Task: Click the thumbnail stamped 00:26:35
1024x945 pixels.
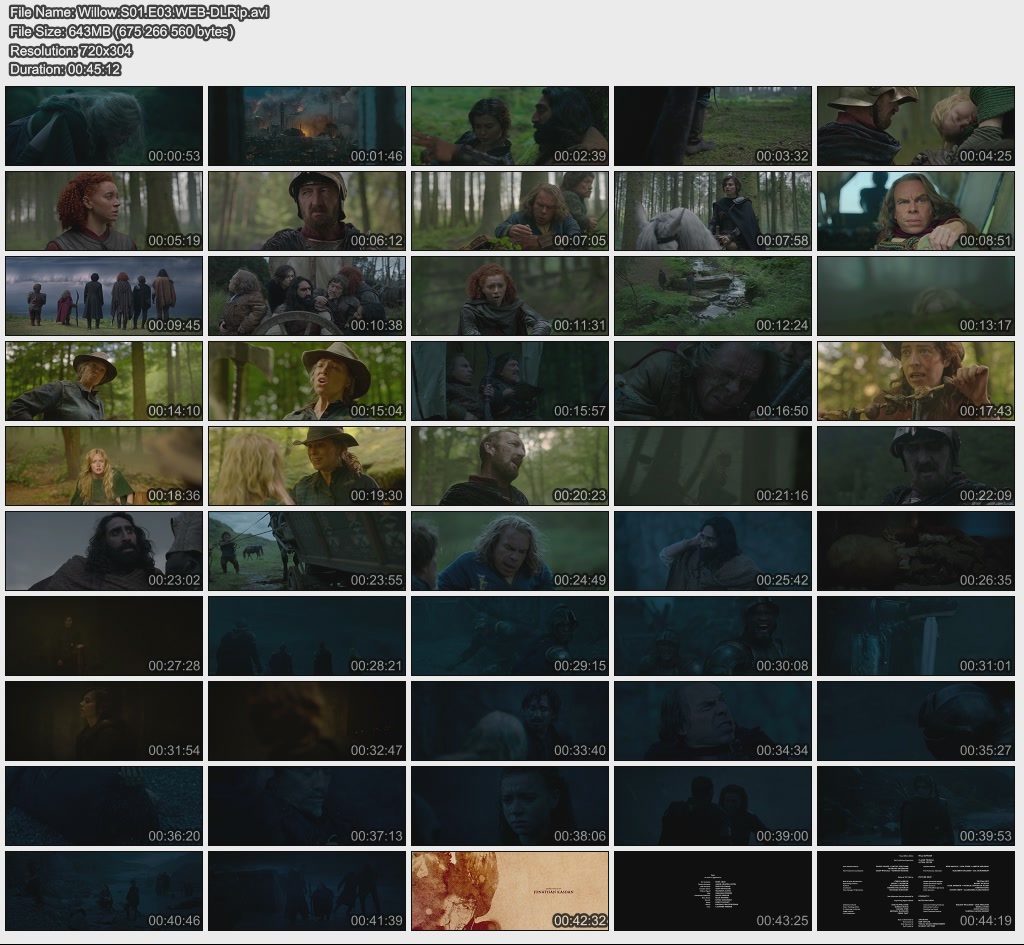Action: click(916, 551)
